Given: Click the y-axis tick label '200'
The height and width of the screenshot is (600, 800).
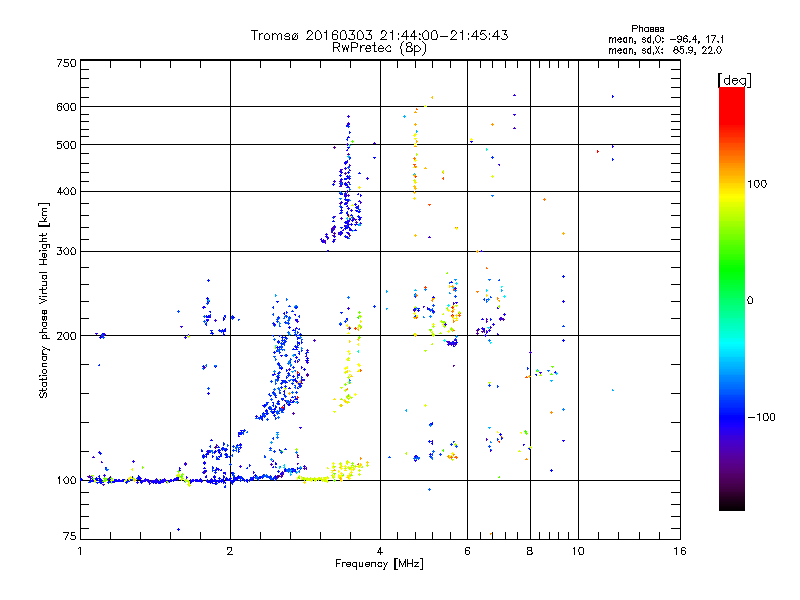Looking at the screenshot, I should 67,336.
